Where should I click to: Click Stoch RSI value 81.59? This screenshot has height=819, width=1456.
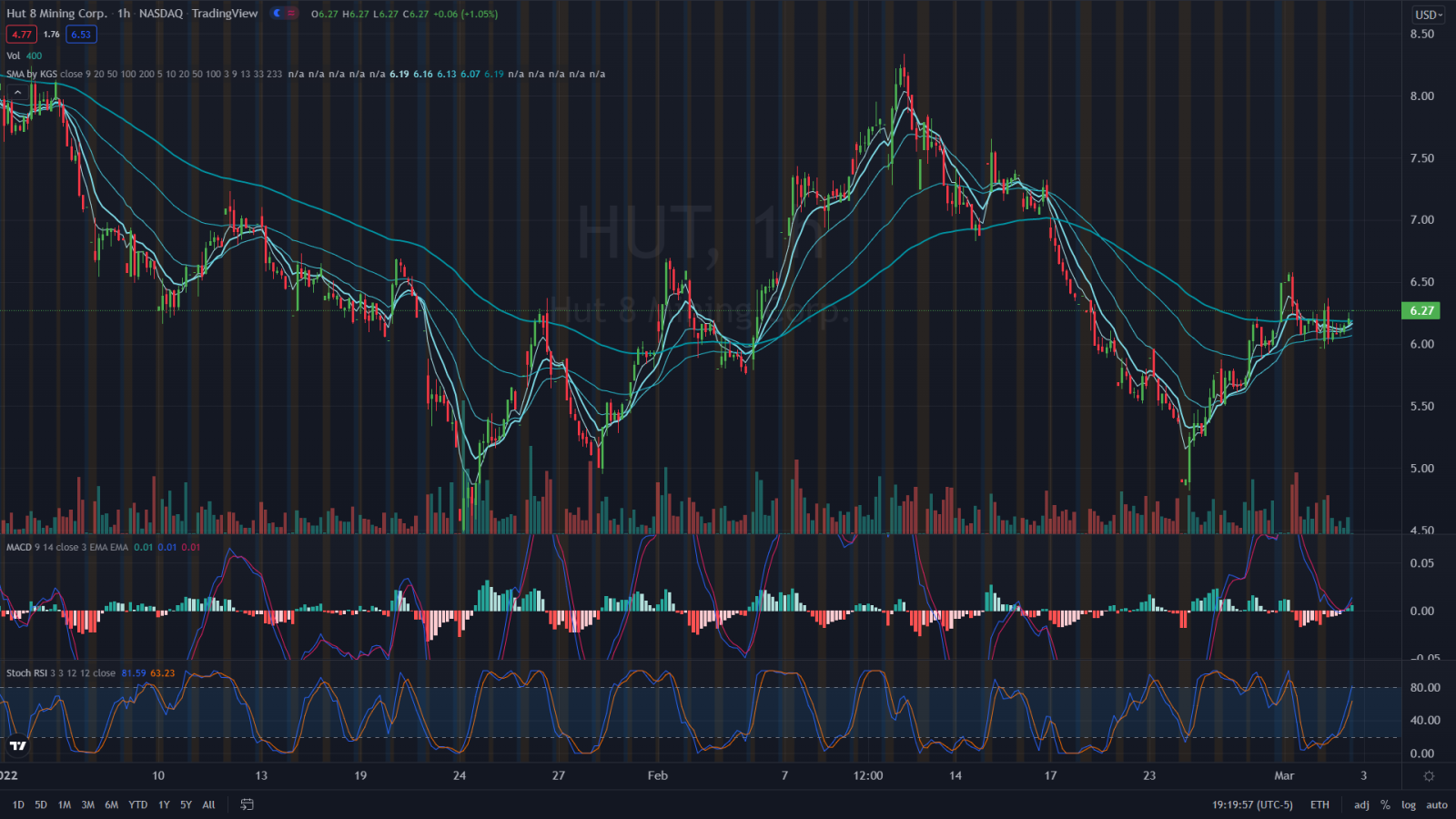[x=133, y=673]
